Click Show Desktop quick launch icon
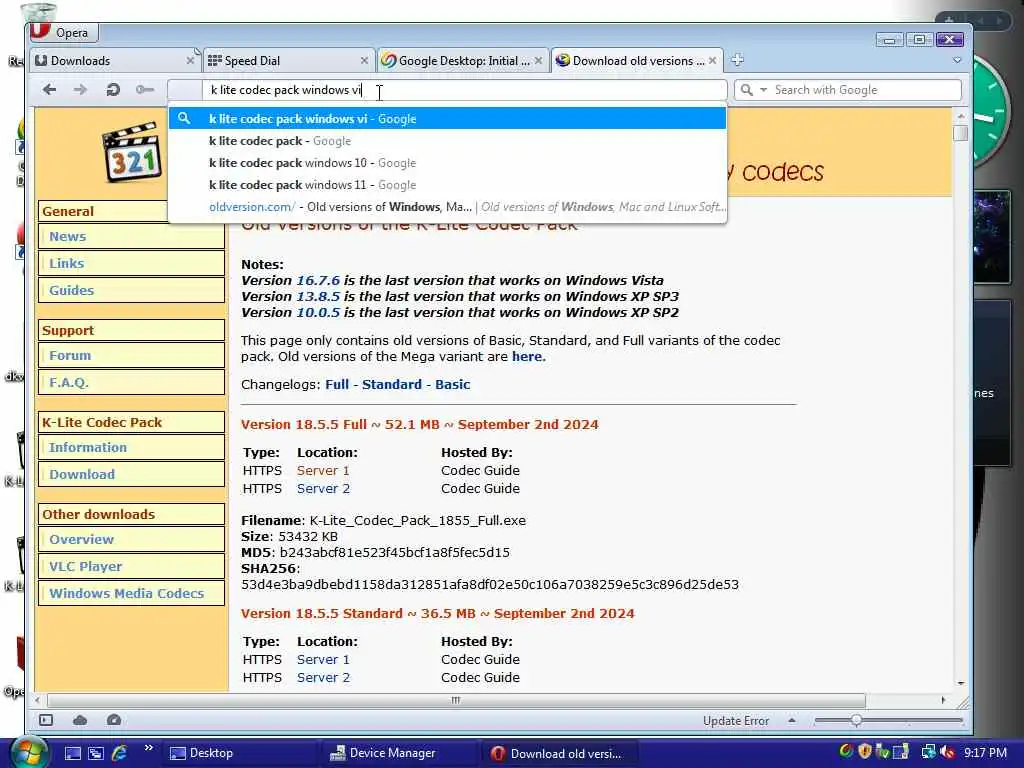 coord(72,753)
